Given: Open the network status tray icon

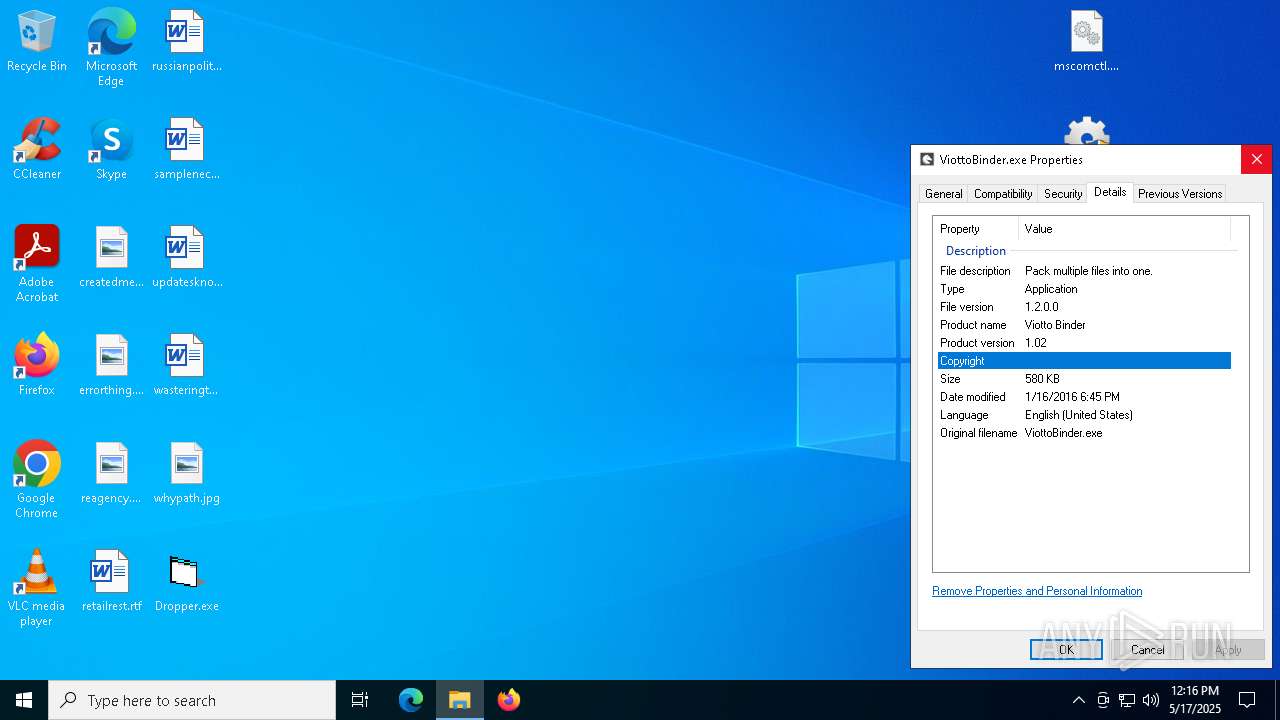Looking at the screenshot, I should pos(1127,700).
